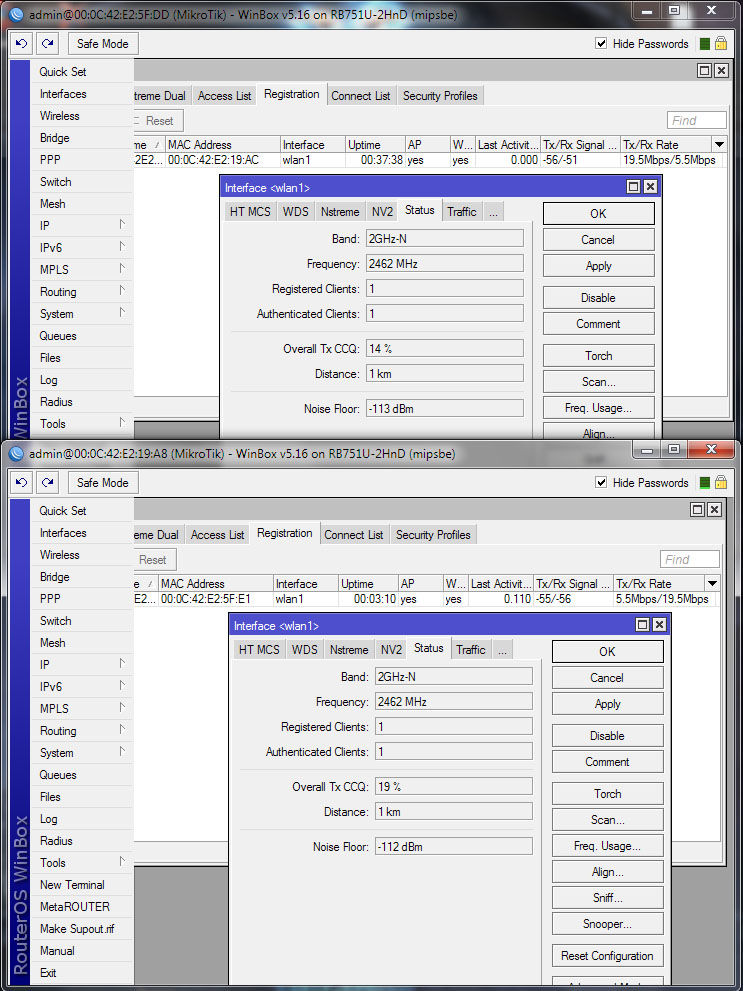Sort by Uptime column in top table

[x=375, y=145]
